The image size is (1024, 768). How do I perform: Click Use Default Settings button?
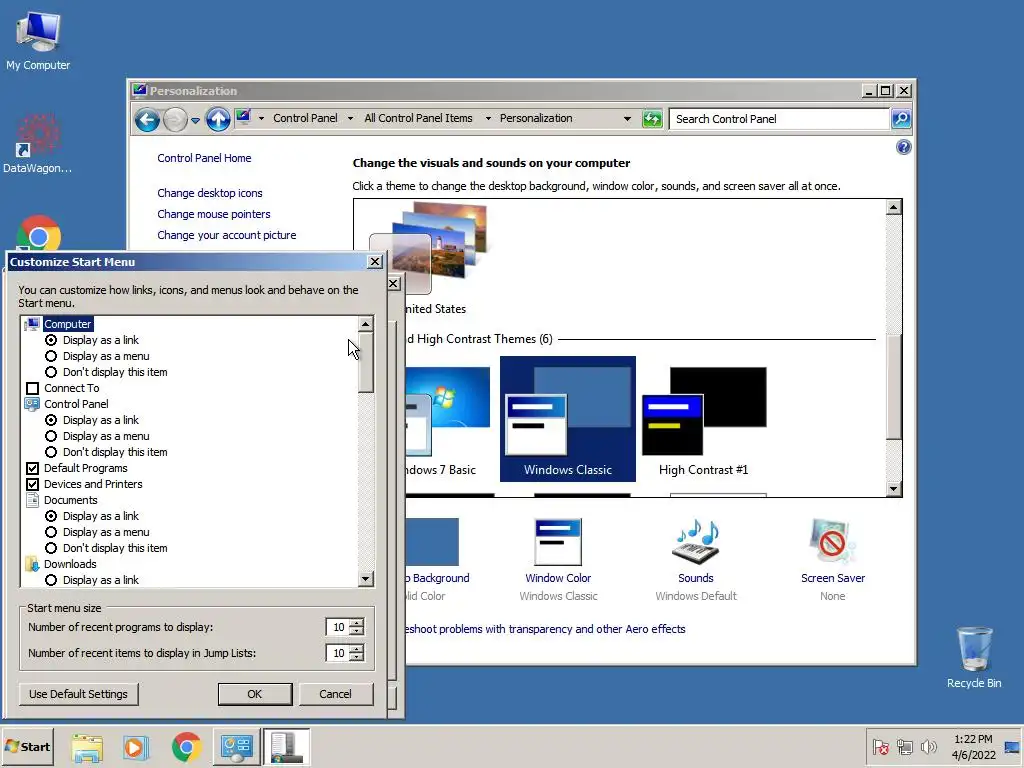click(x=78, y=694)
